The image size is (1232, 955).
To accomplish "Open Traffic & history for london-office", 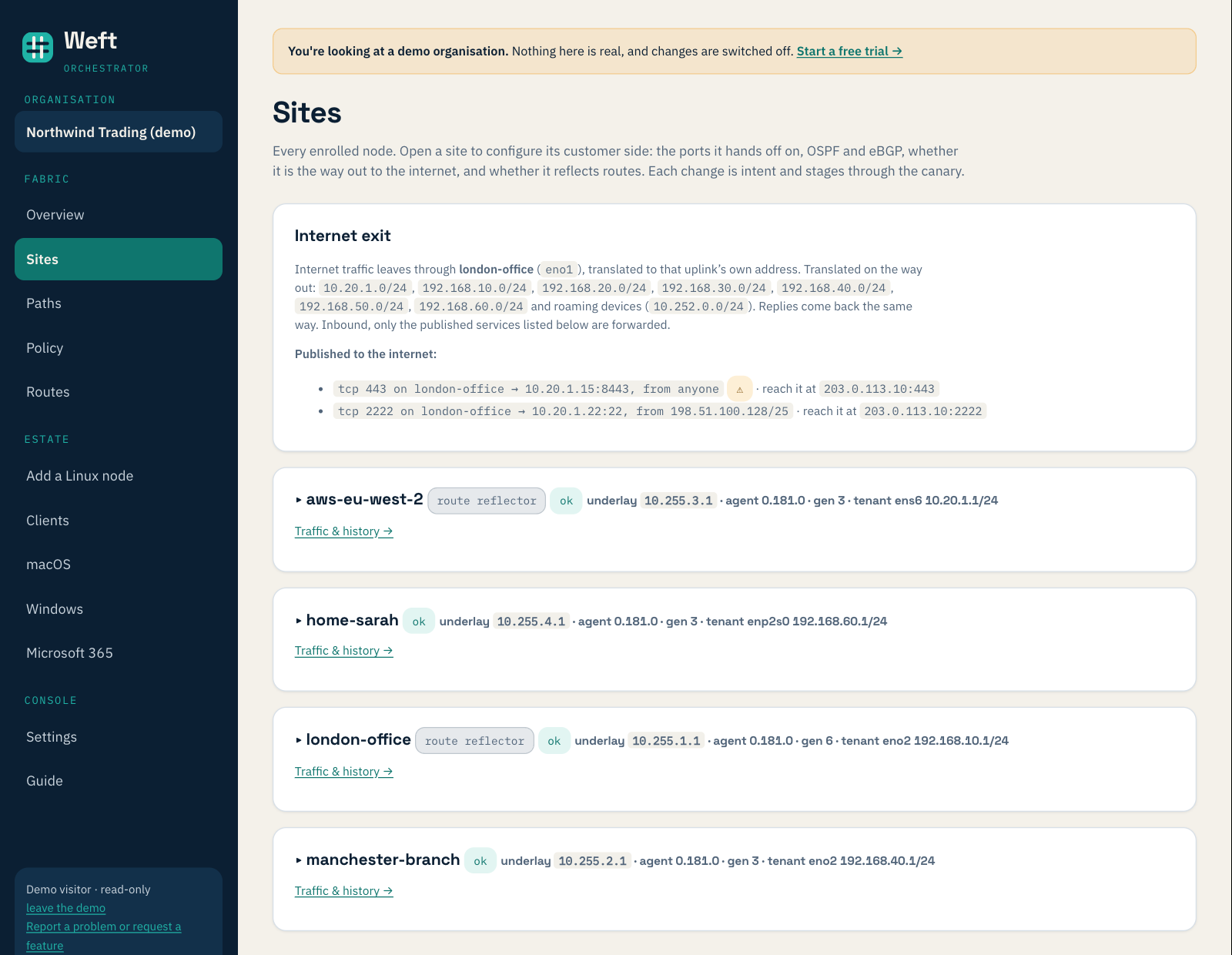I will click(x=344, y=772).
